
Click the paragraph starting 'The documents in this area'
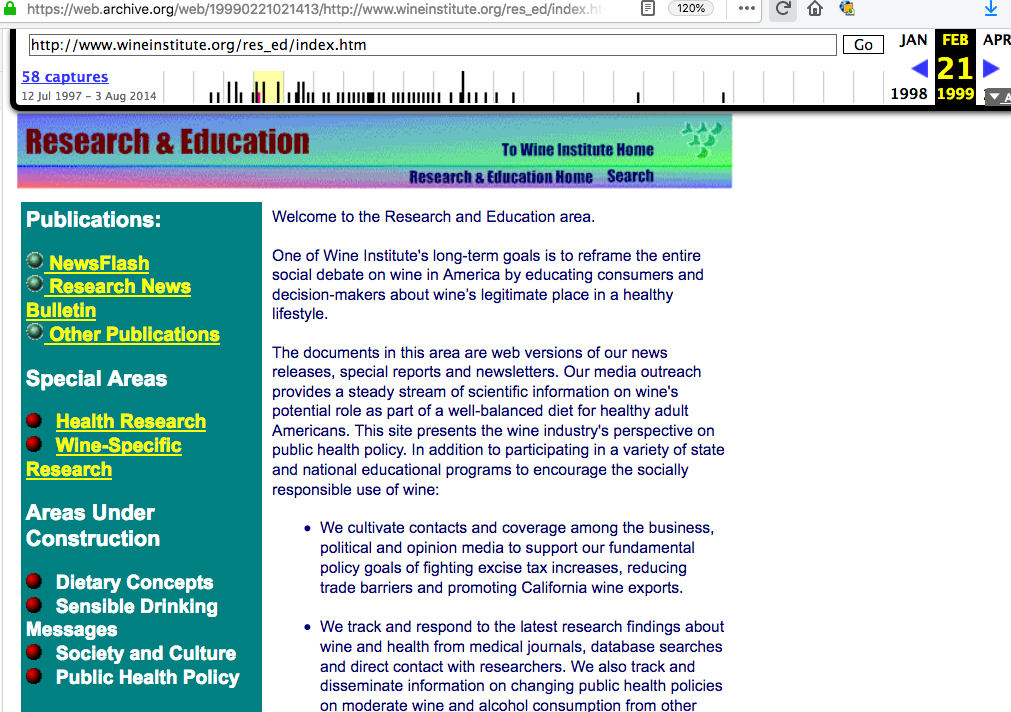pos(498,421)
